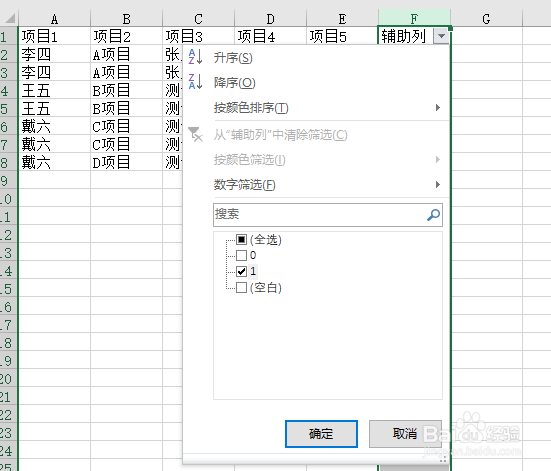Screen dimensions: 551x471
Task: Click cell D项目 in row 8
Action: (127, 162)
